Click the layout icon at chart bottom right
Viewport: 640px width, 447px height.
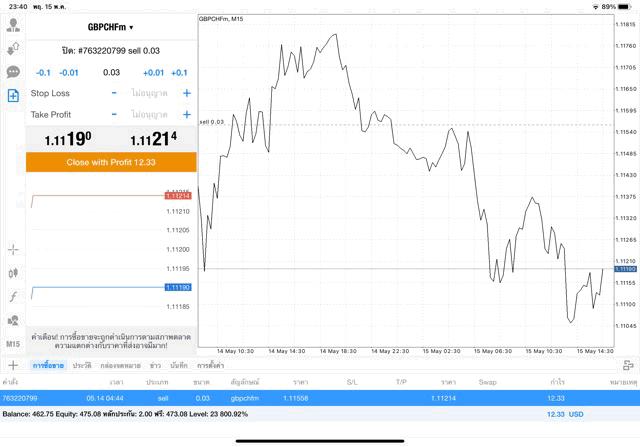pyautogui.click(x=628, y=366)
